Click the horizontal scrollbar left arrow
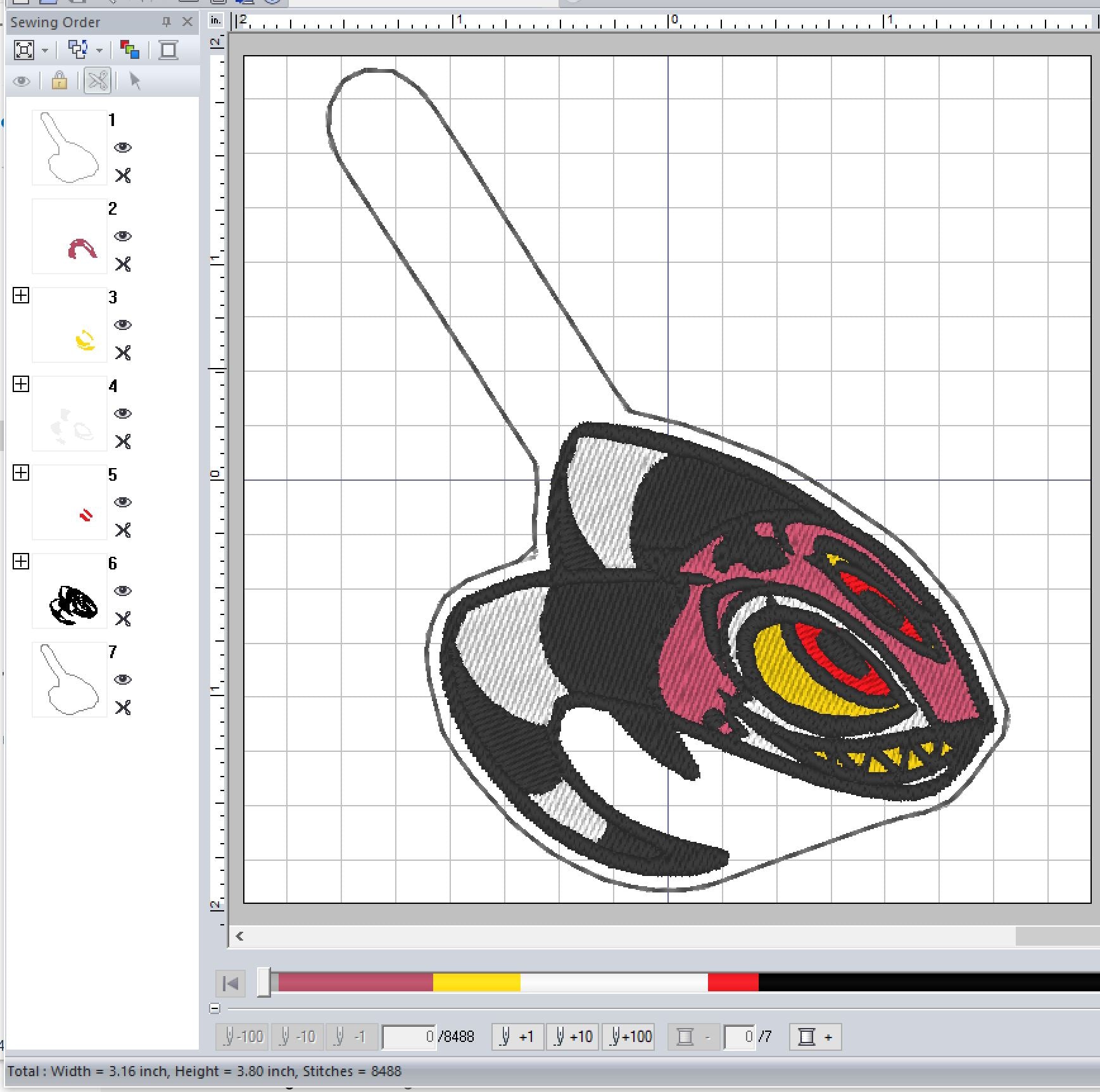Image resolution: width=1100 pixels, height=1092 pixels. click(x=239, y=936)
